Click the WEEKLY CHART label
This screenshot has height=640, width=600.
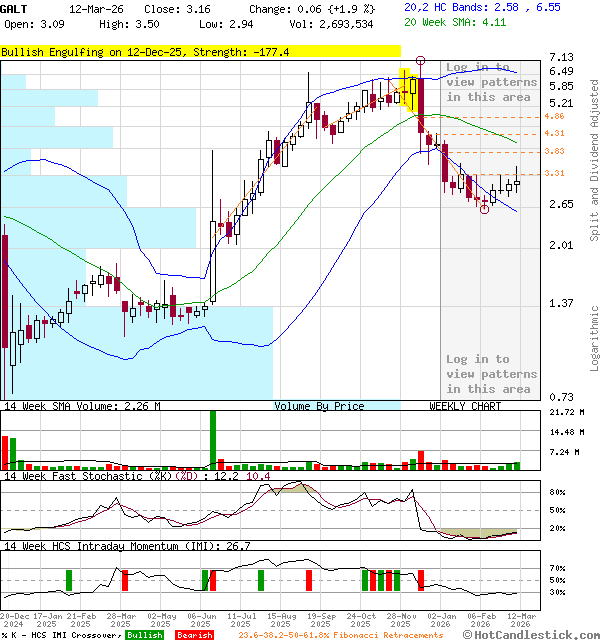pos(465,406)
